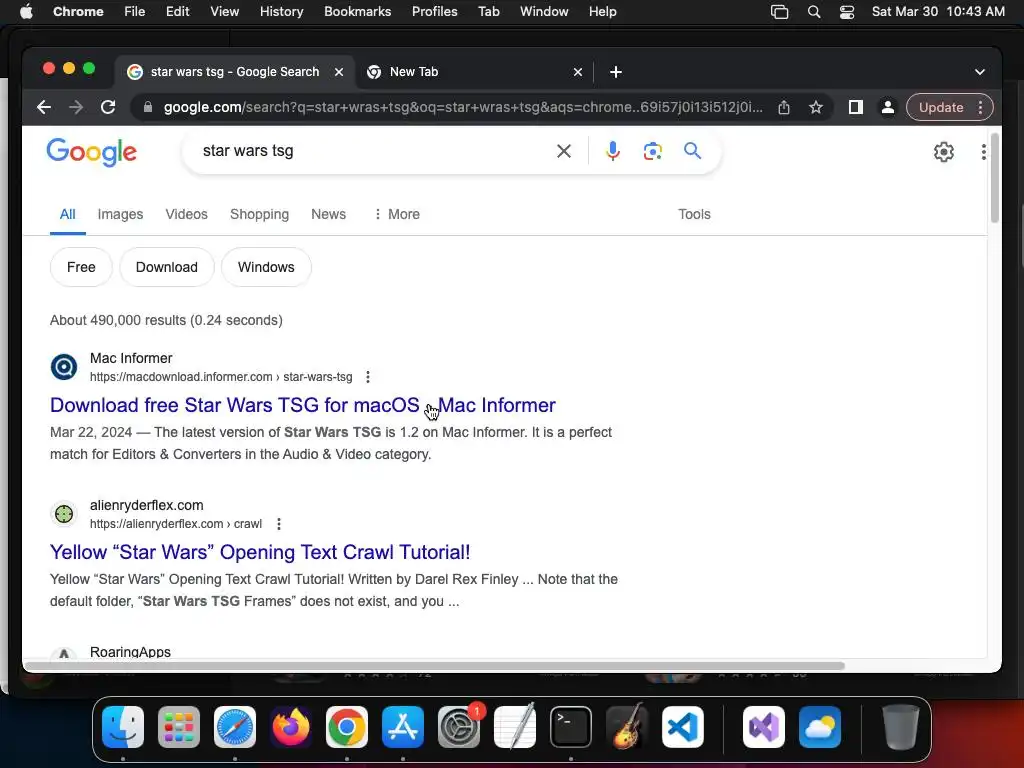Launch Firefox from the Dock
This screenshot has width=1024, height=768.
(291, 727)
